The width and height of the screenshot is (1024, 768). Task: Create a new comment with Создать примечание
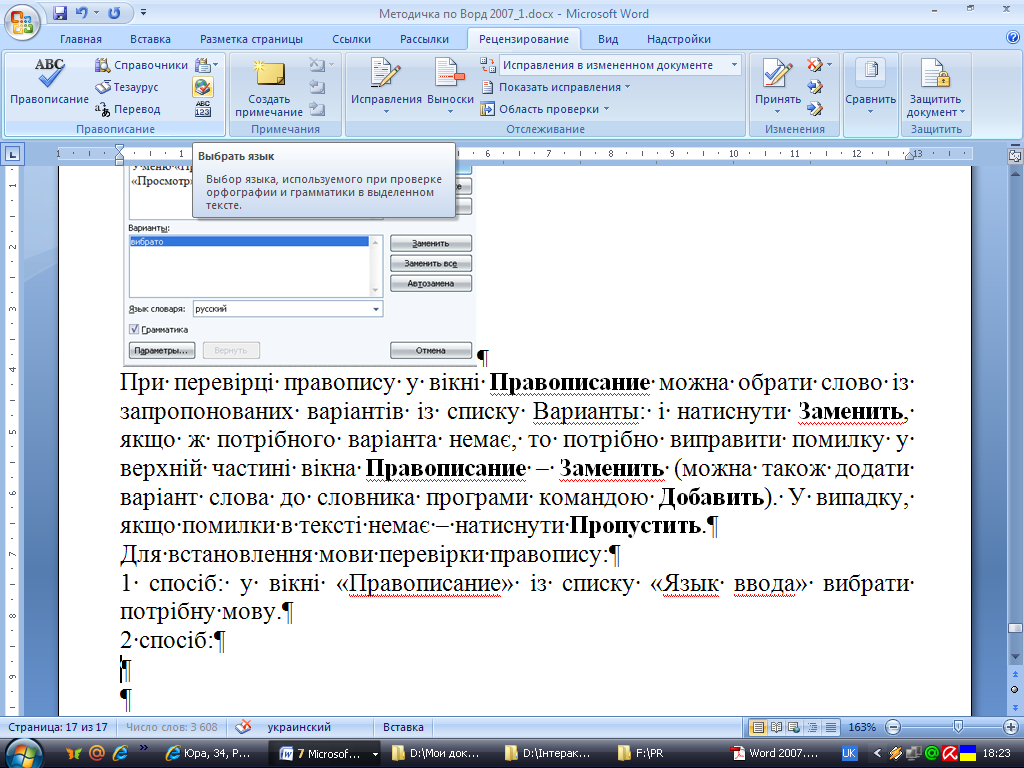click(269, 88)
